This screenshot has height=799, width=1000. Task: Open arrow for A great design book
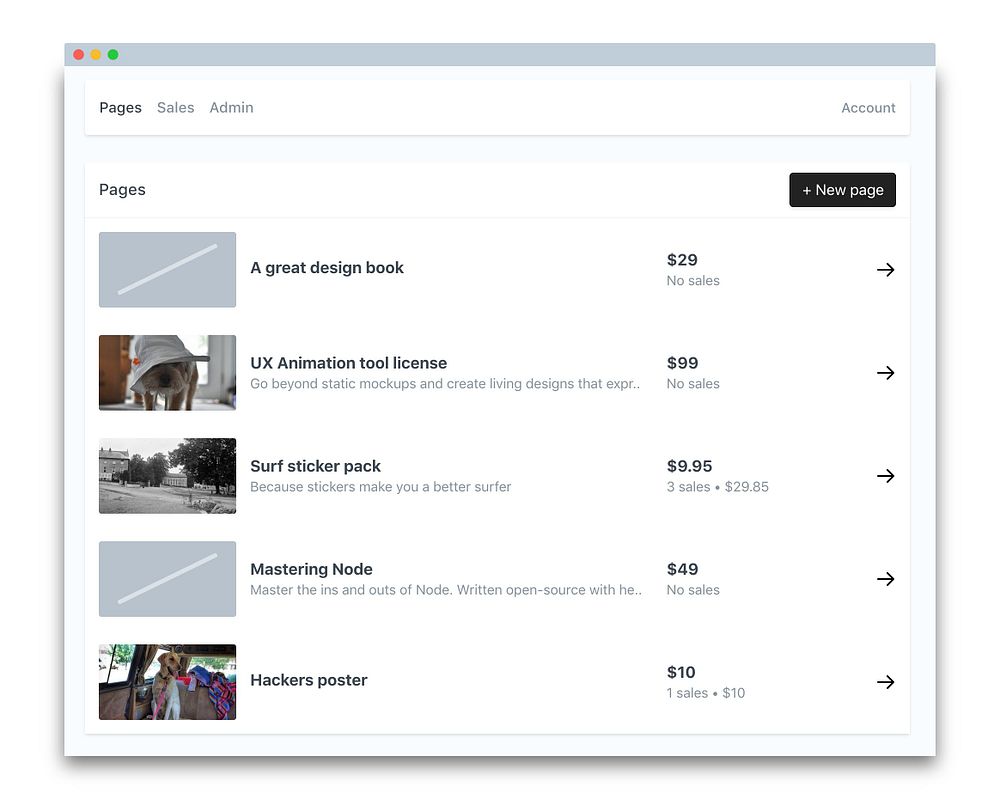tap(885, 270)
